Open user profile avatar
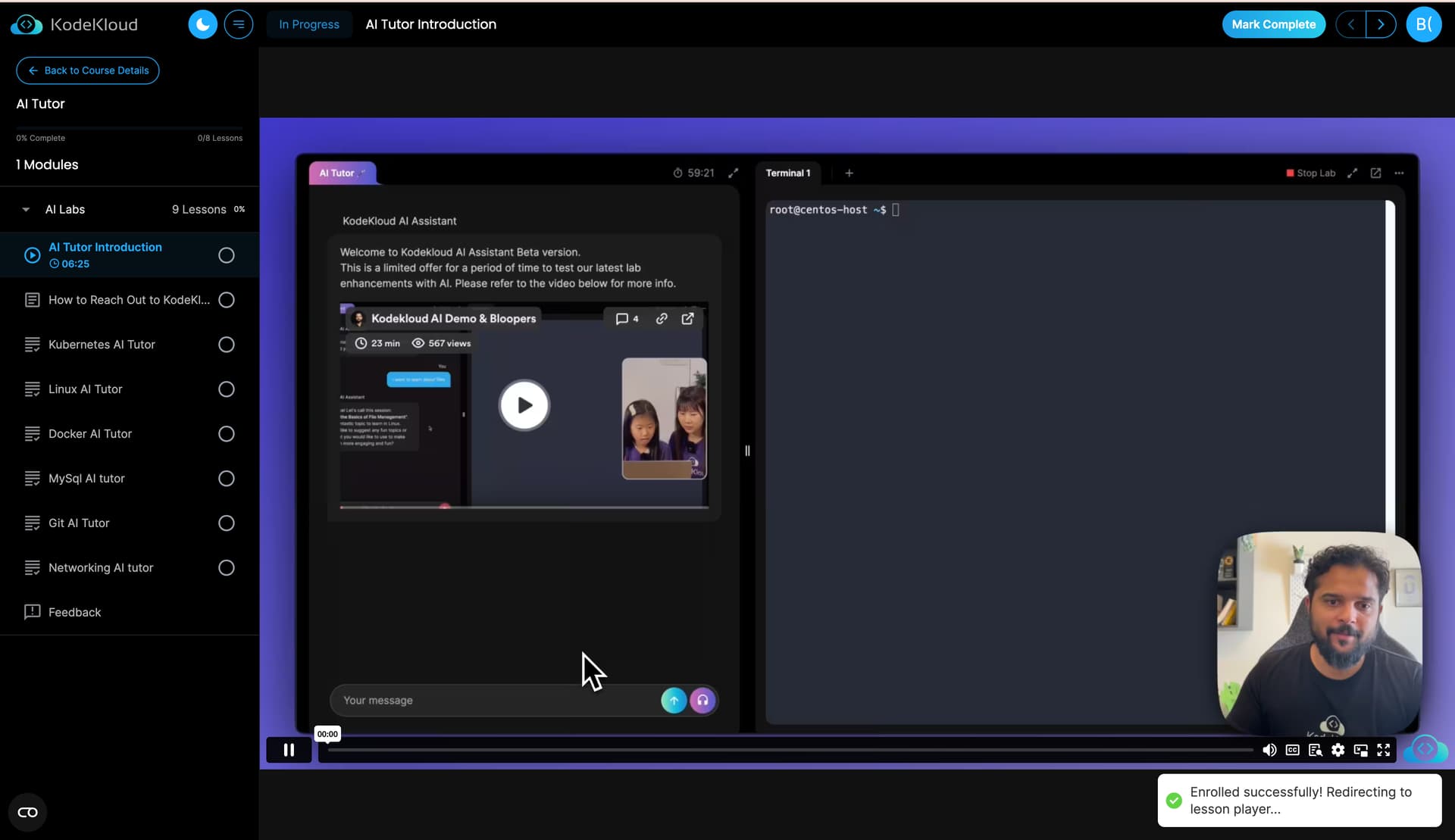Screen dimensions: 1455x840 tap(1424, 24)
